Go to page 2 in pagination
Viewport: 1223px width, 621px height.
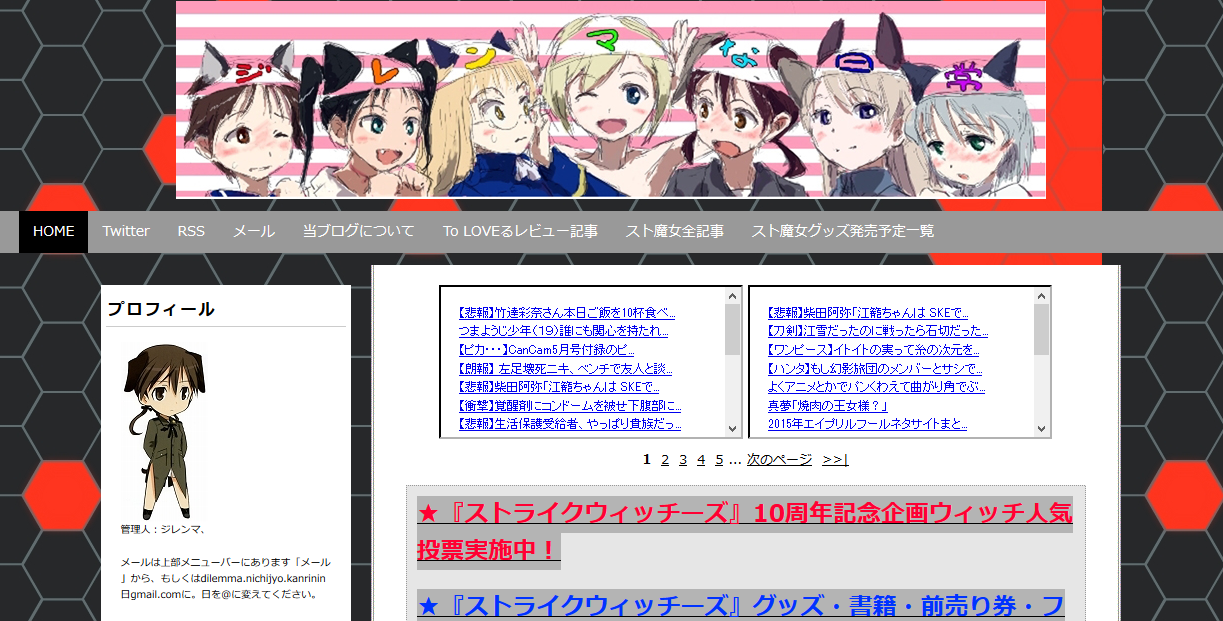pyautogui.click(x=665, y=460)
